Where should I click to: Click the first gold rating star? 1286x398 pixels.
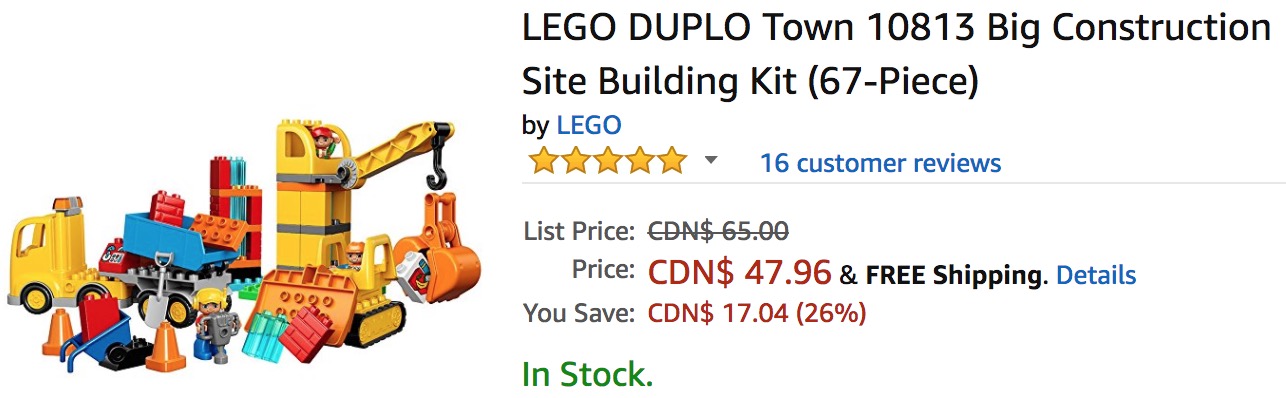[x=543, y=161]
